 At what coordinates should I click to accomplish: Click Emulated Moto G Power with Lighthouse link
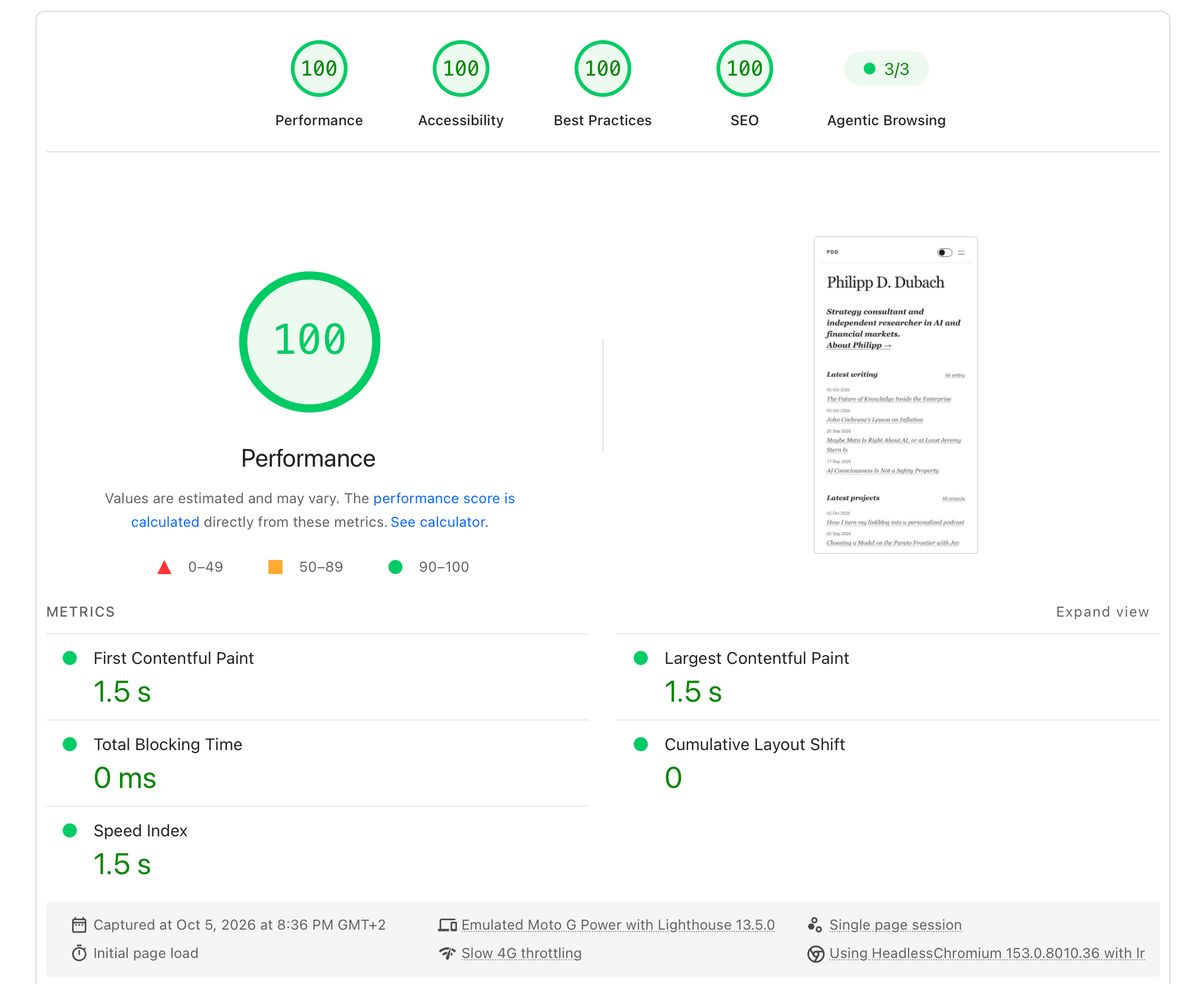(x=618, y=925)
